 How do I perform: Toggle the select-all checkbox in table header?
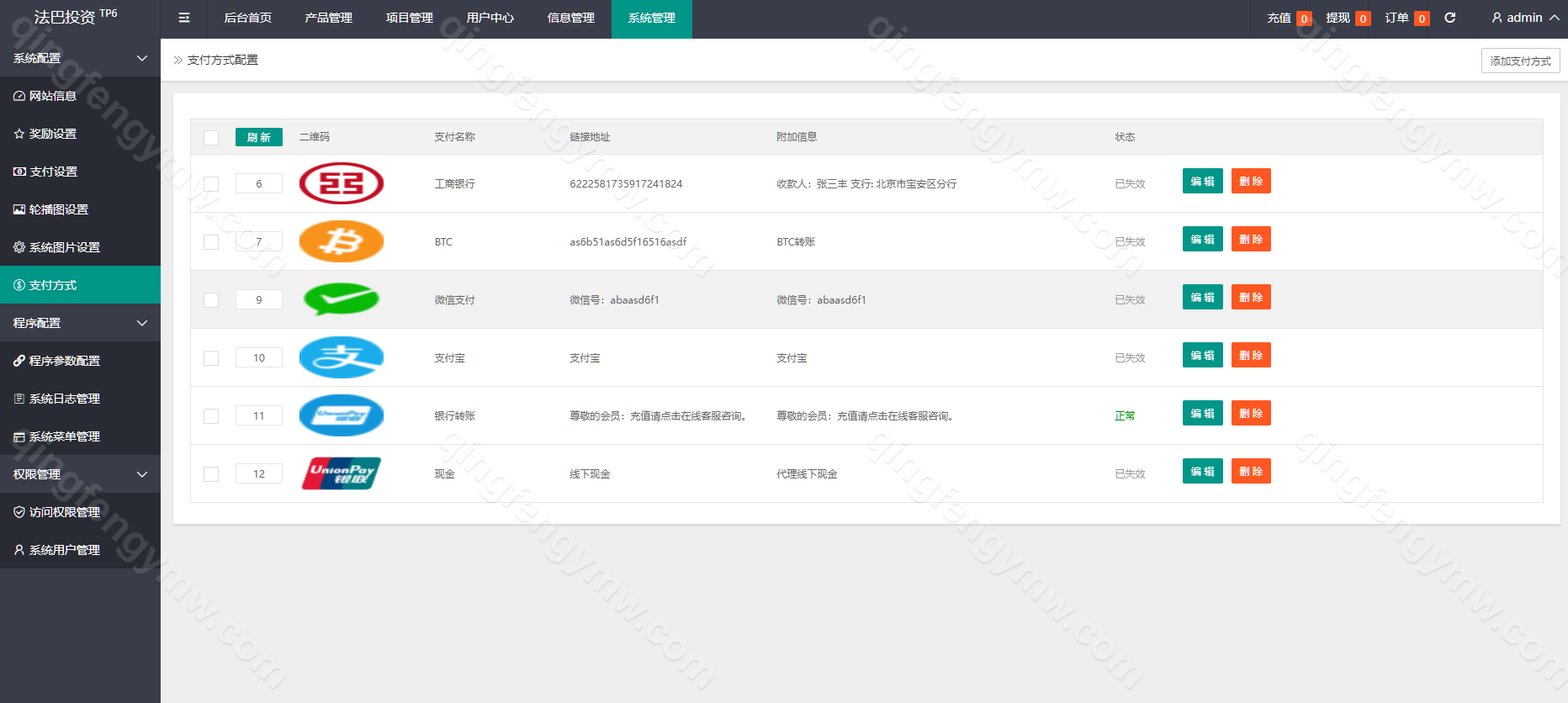[211, 138]
